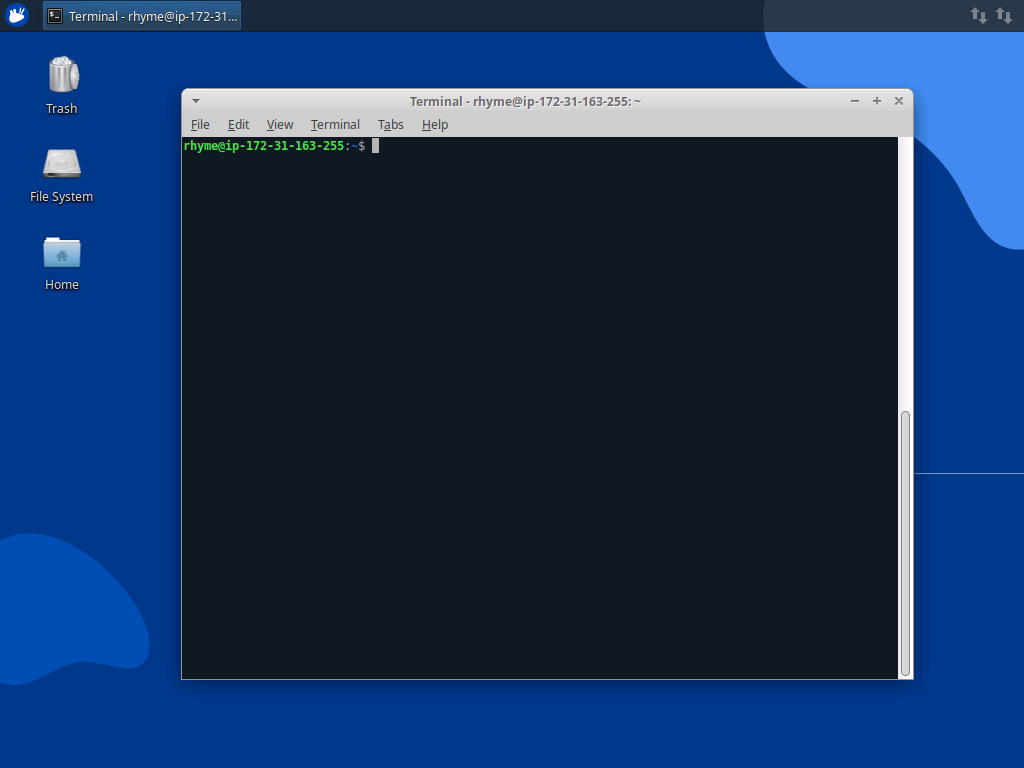The width and height of the screenshot is (1024, 768).
Task: Open the Edit menu
Action: pyautogui.click(x=238, y=124)
